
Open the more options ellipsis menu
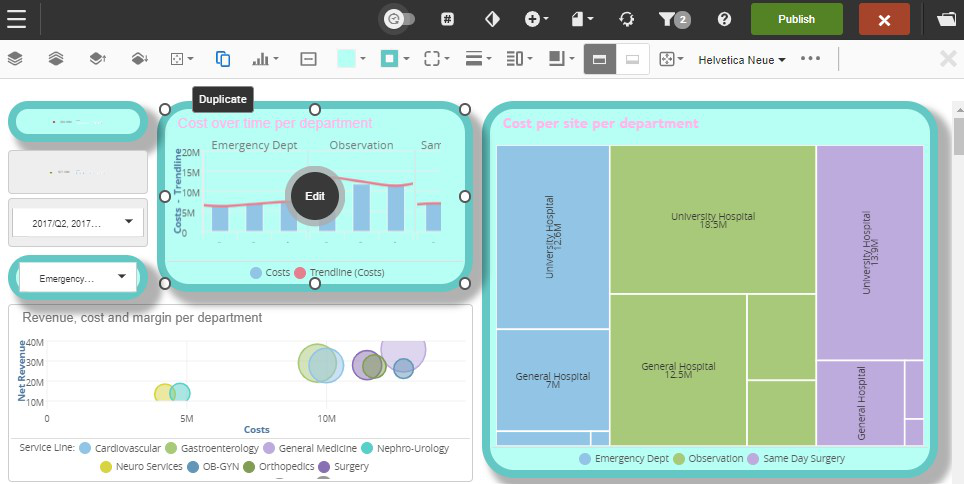(811, 59)
